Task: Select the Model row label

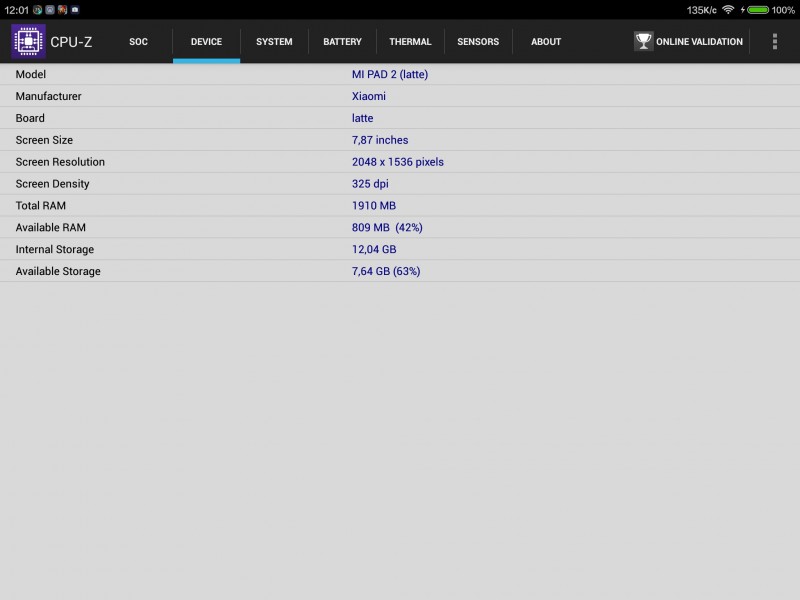Action: tap(31, 74)
